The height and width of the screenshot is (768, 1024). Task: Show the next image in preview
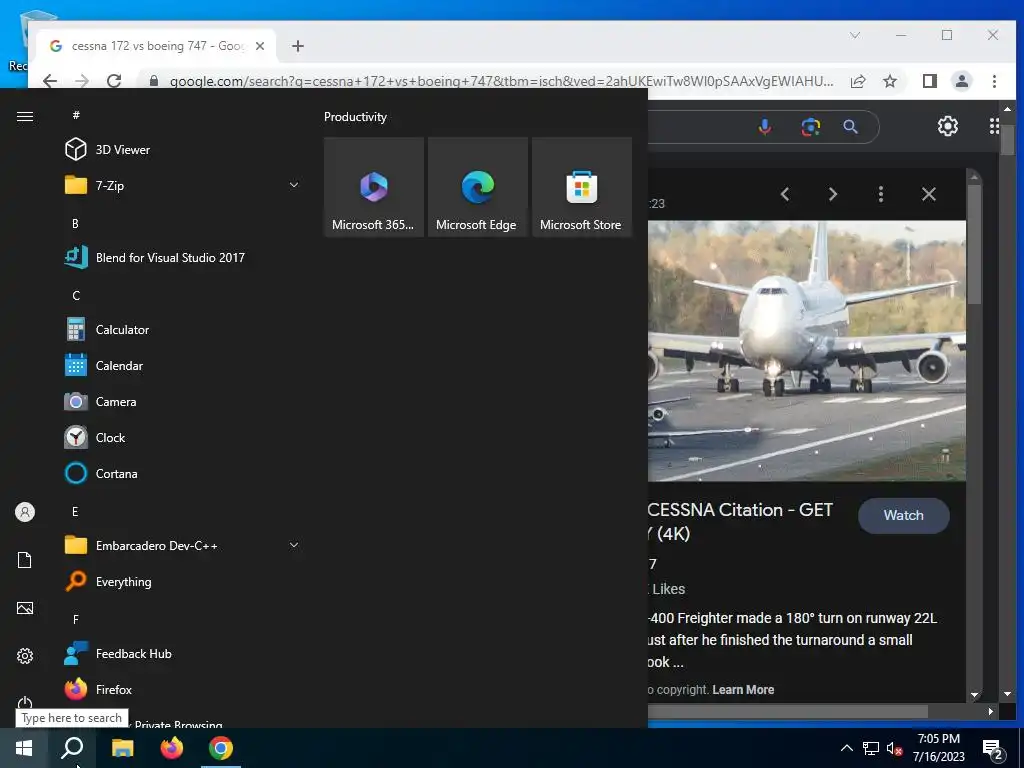(x=833, y=194)
